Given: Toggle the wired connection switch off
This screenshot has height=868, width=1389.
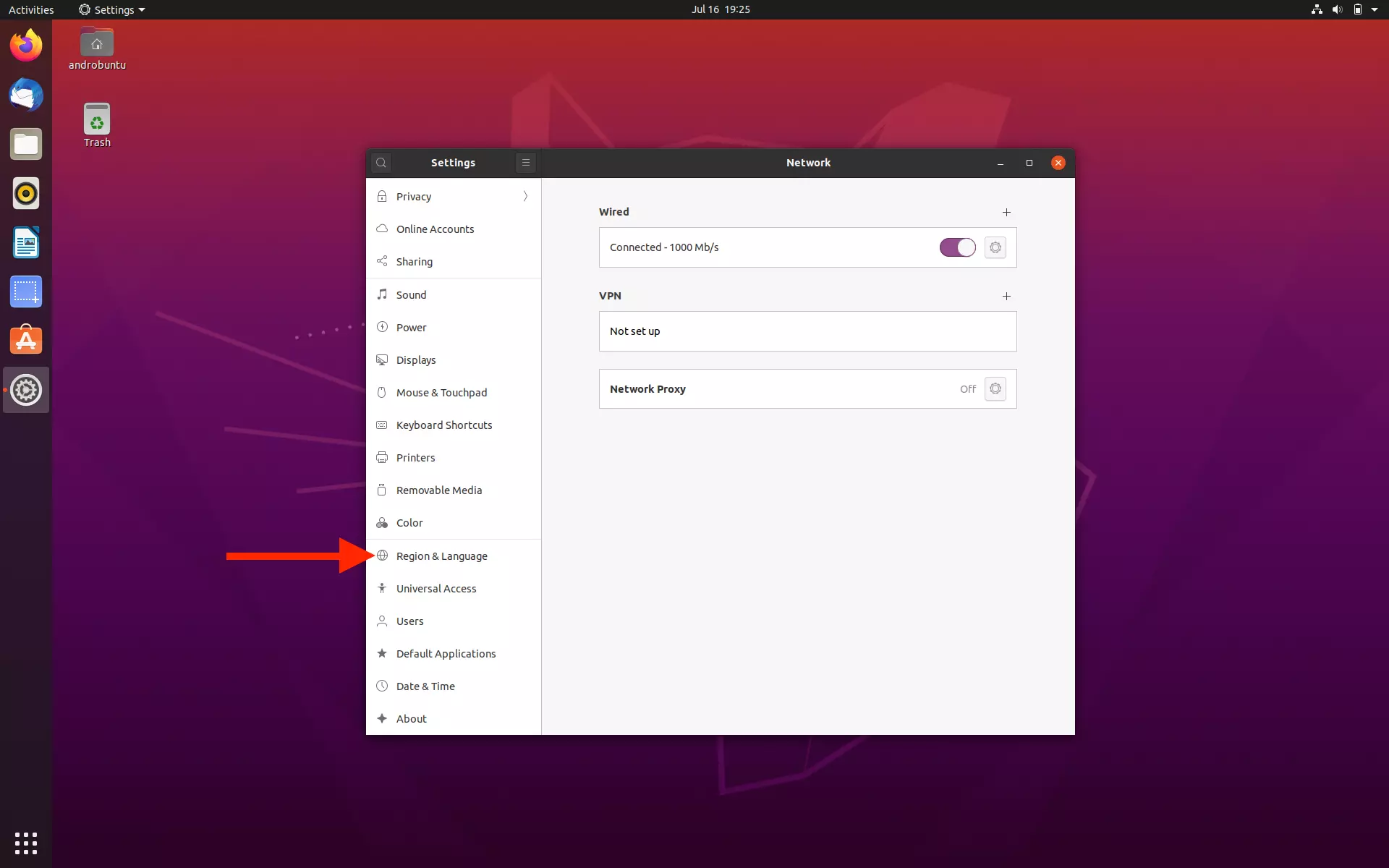Looking at the screenshot, I should pyautogui.click(x=958, y=247).
